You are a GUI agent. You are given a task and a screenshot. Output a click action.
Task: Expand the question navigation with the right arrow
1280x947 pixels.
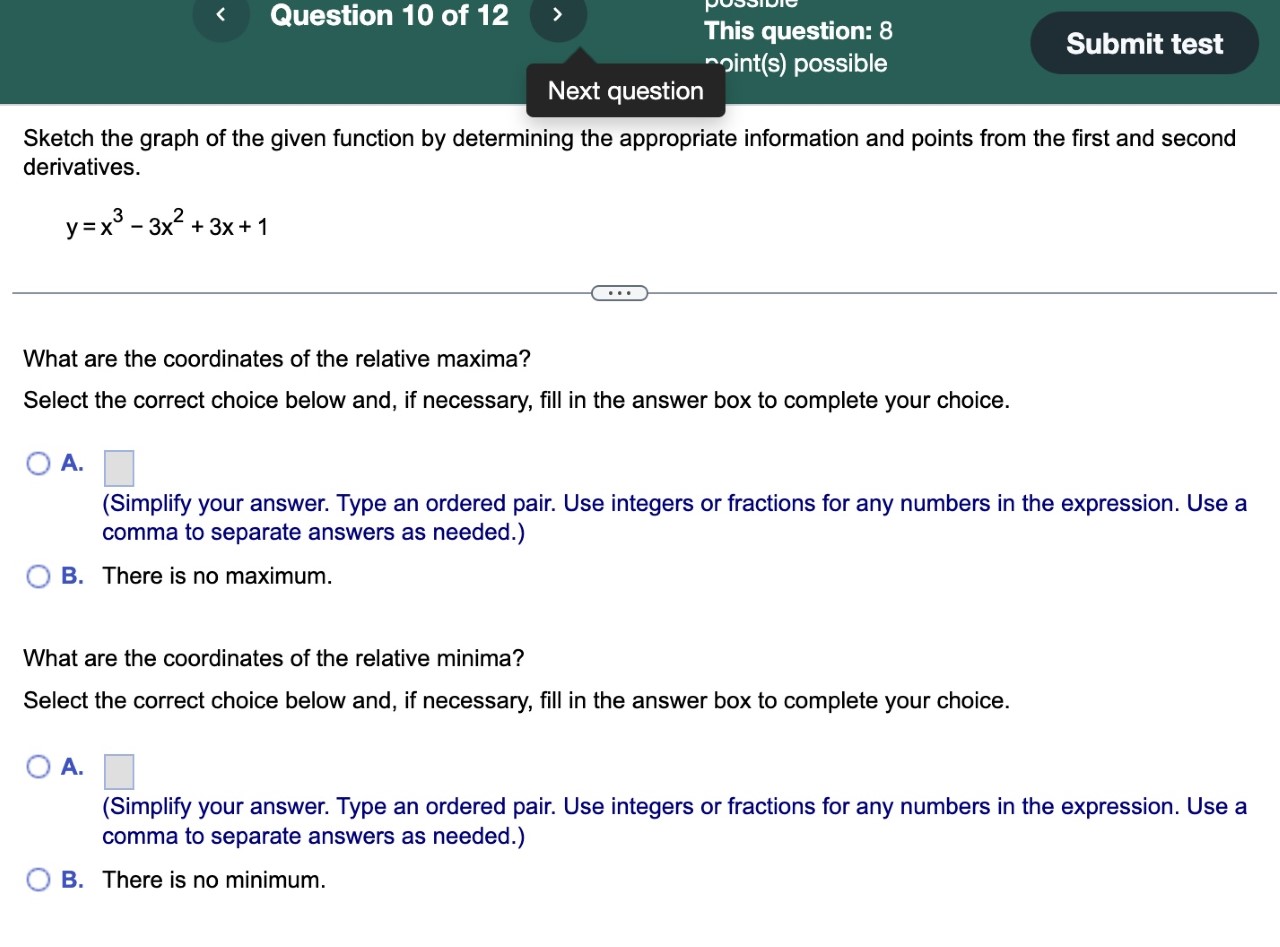click(558, 16)
